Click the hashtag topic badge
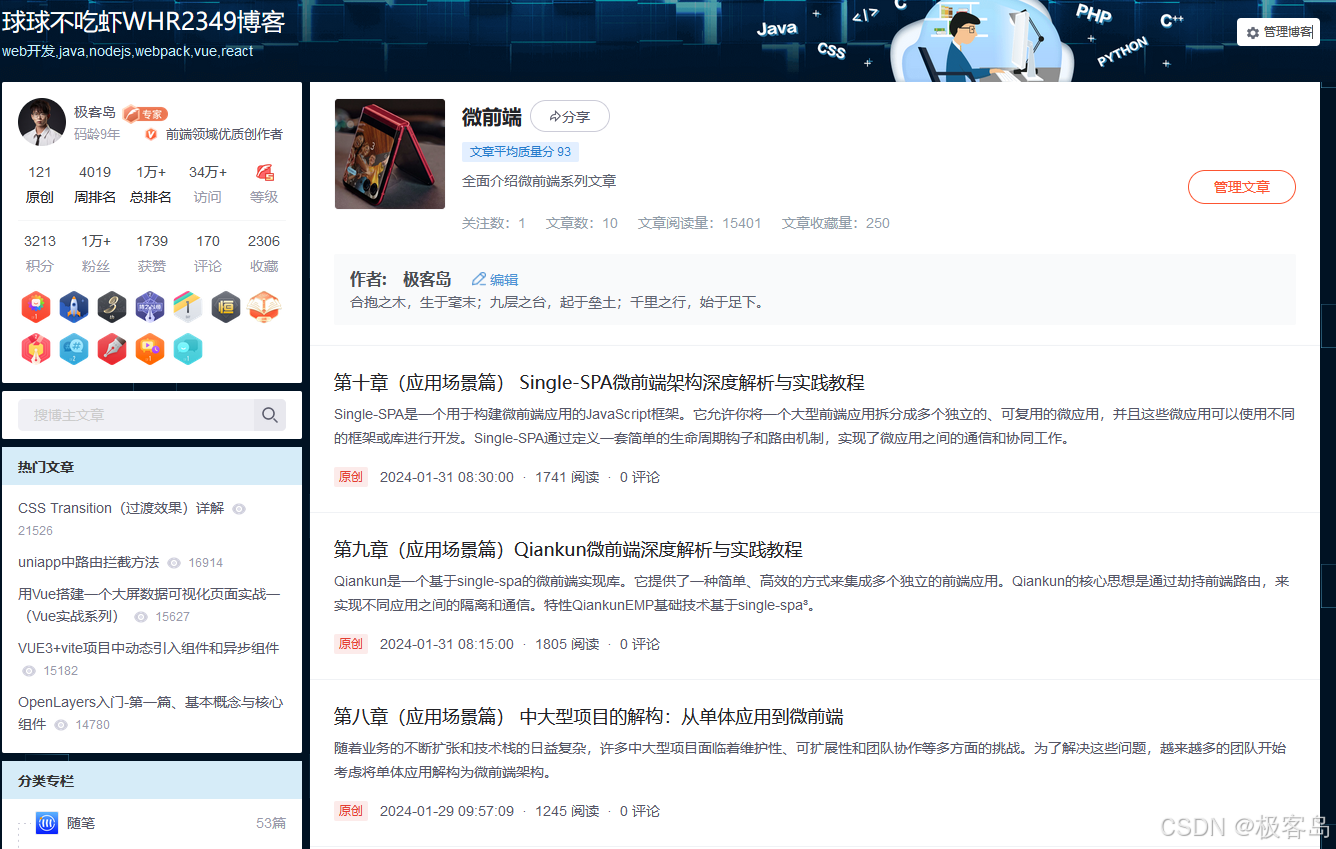Screen dimensions: 1336x849 tap(74, 348)
